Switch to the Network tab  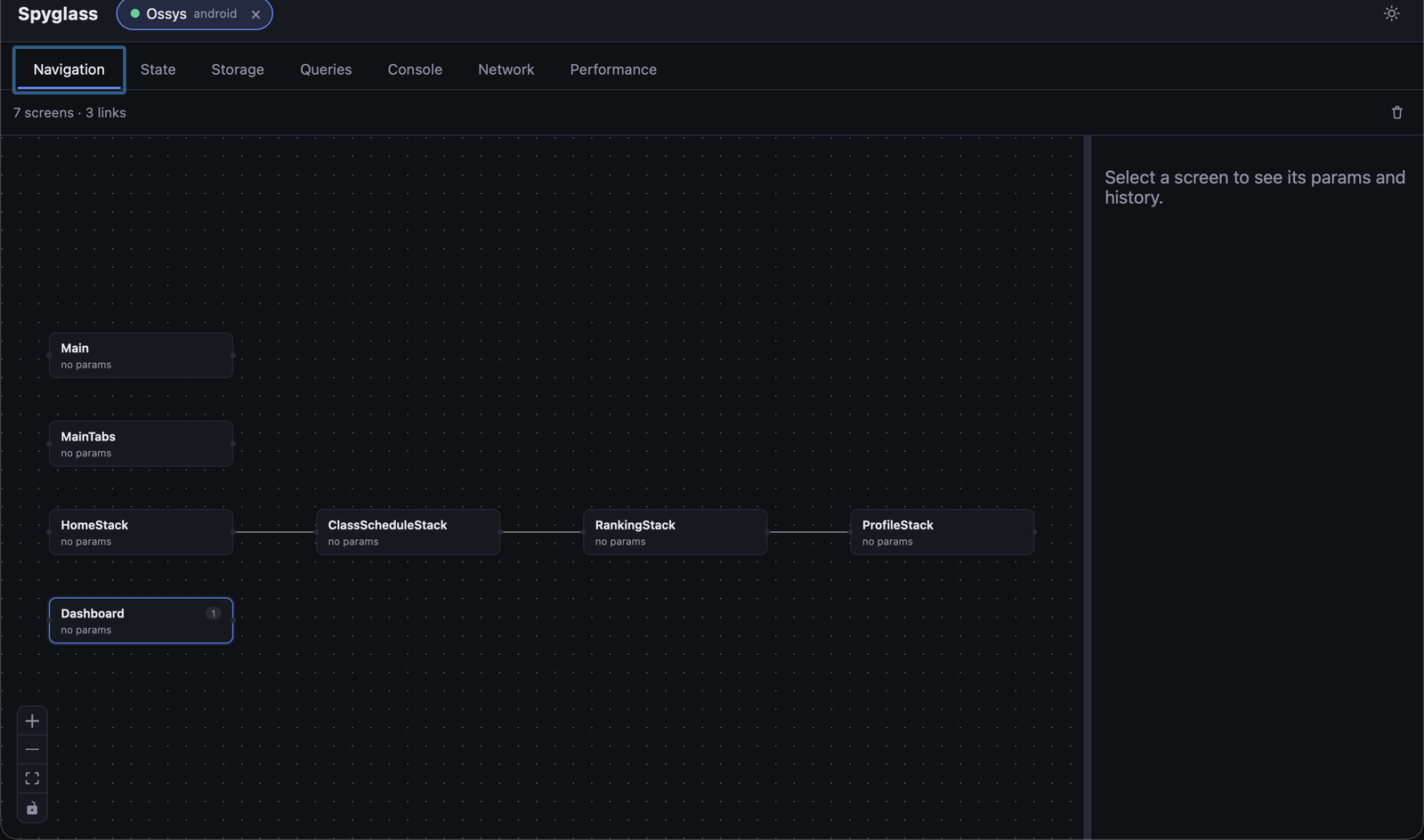tap(506, 69)
